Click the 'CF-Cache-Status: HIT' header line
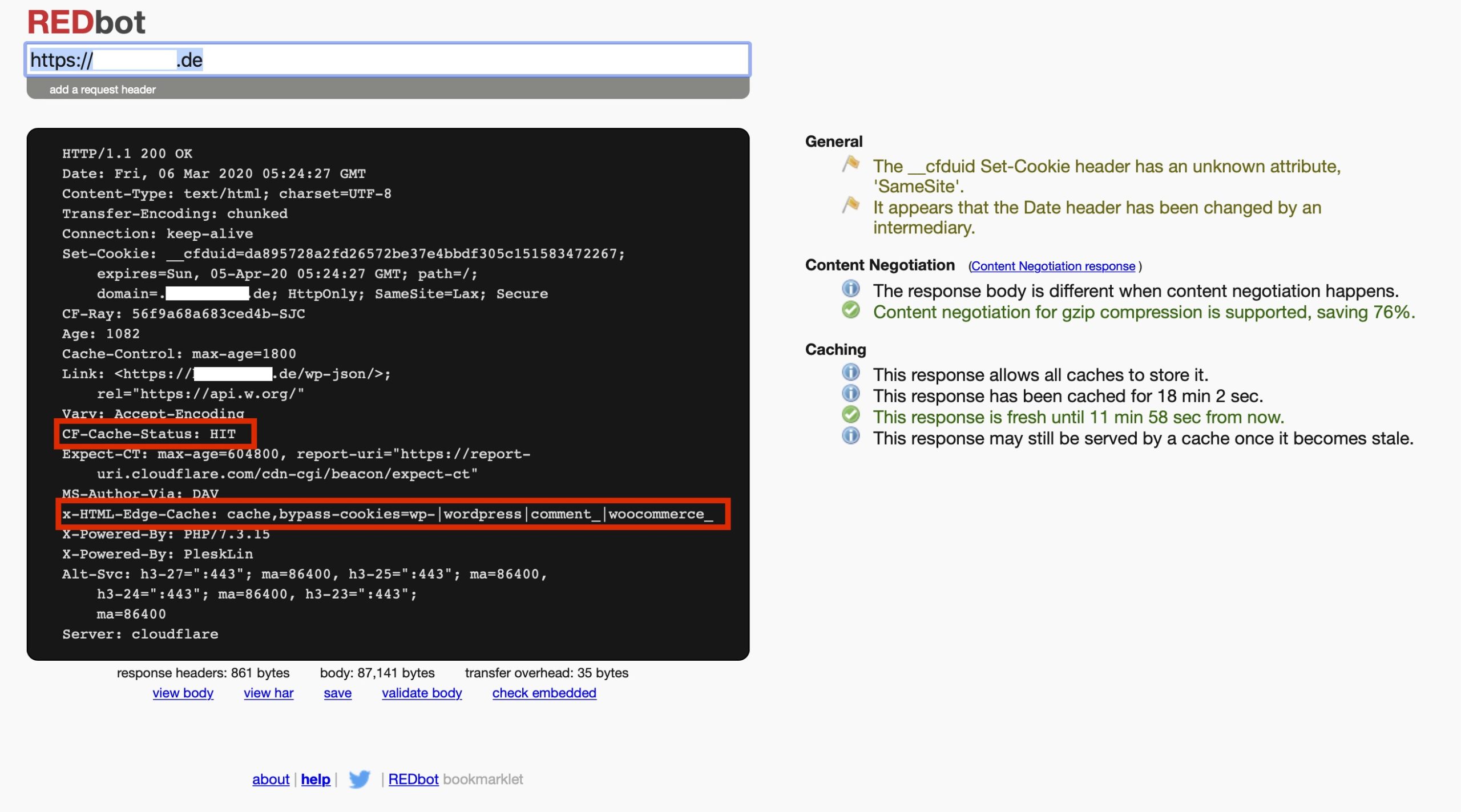This screenshot has width=1461, height=812. pyautogui.click(x=149, y=434)
